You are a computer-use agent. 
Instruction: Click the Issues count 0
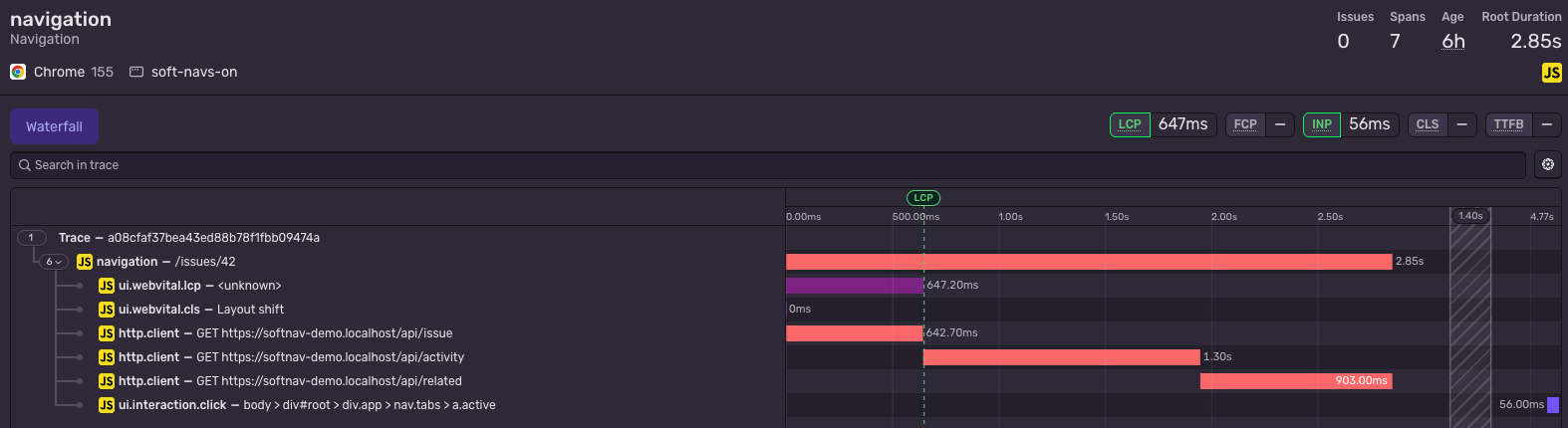pyautogui.click(x=1343, y=42)
